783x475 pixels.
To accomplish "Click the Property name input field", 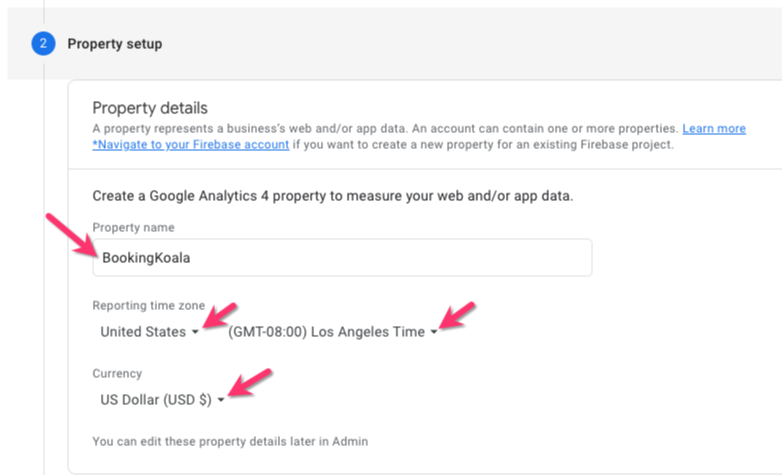I will (342, 258).
